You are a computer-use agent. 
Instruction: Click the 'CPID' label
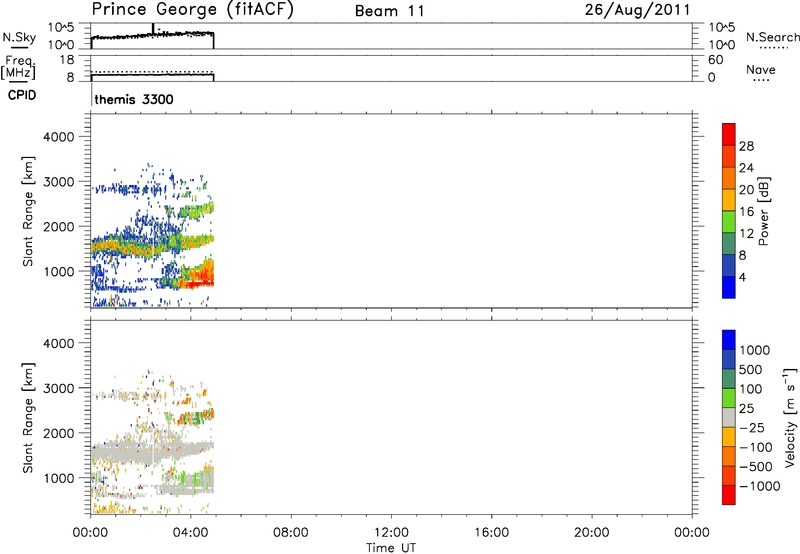(x=22, y=95)
